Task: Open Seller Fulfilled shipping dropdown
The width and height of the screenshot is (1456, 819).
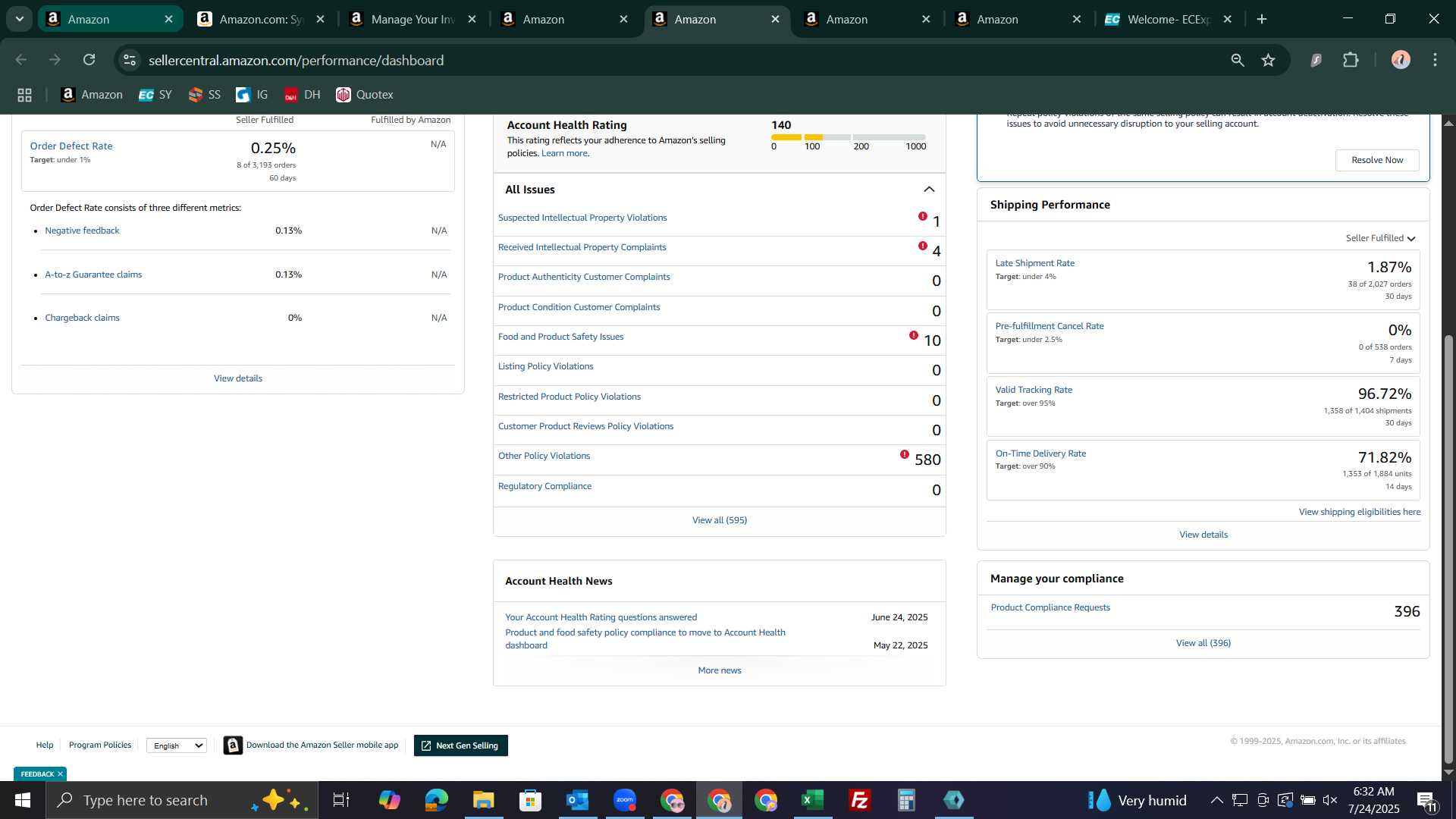Action: pyautogui.click(x=1380, y=238)
